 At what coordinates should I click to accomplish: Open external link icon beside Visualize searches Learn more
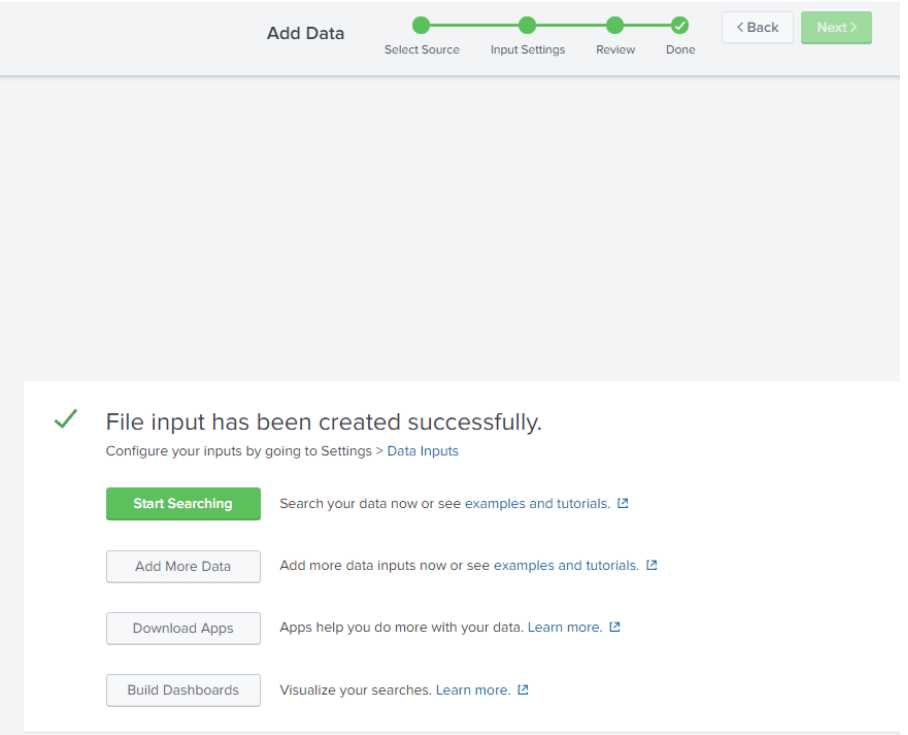click(523, 690)
